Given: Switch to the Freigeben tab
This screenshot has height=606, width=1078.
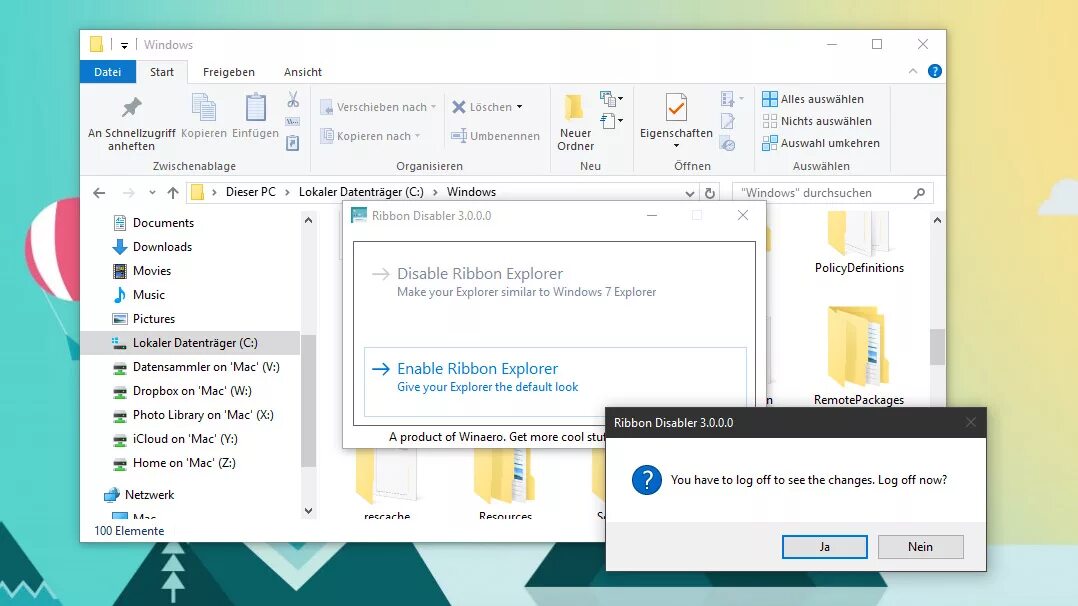Looking at the screenshot, I should [x=229, y=72].
